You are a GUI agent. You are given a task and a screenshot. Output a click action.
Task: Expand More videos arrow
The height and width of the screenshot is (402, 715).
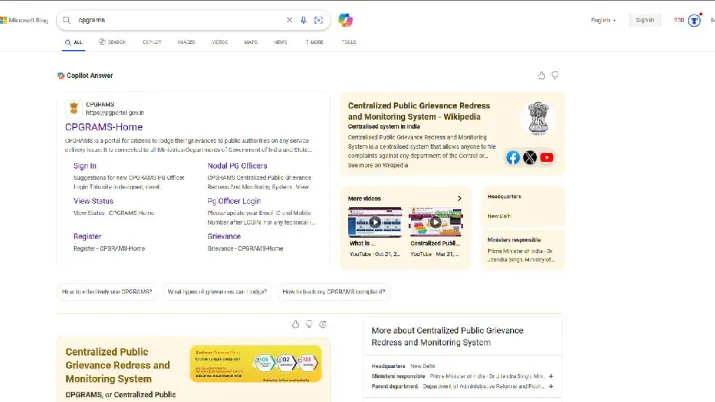459,198
